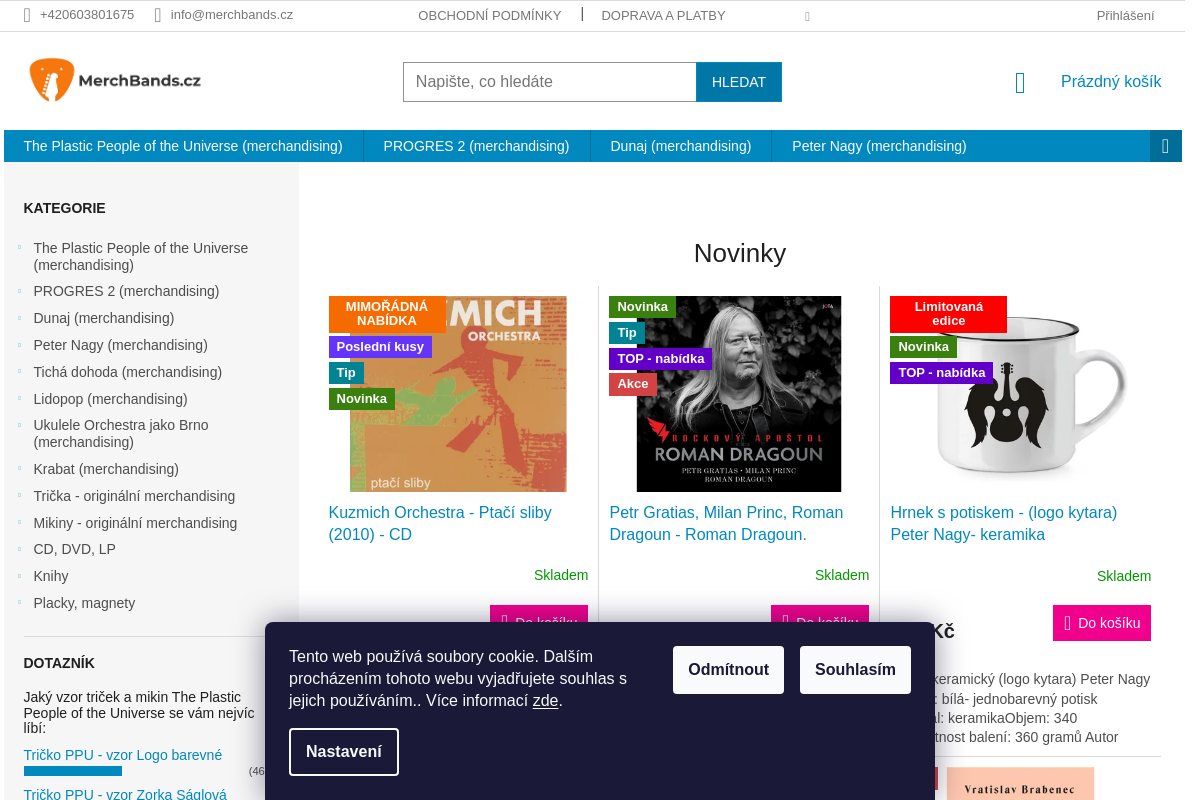Click Souhlasím to accept cookies
This screenshot has width=1200, height=800.
click(x=855, y=670)
